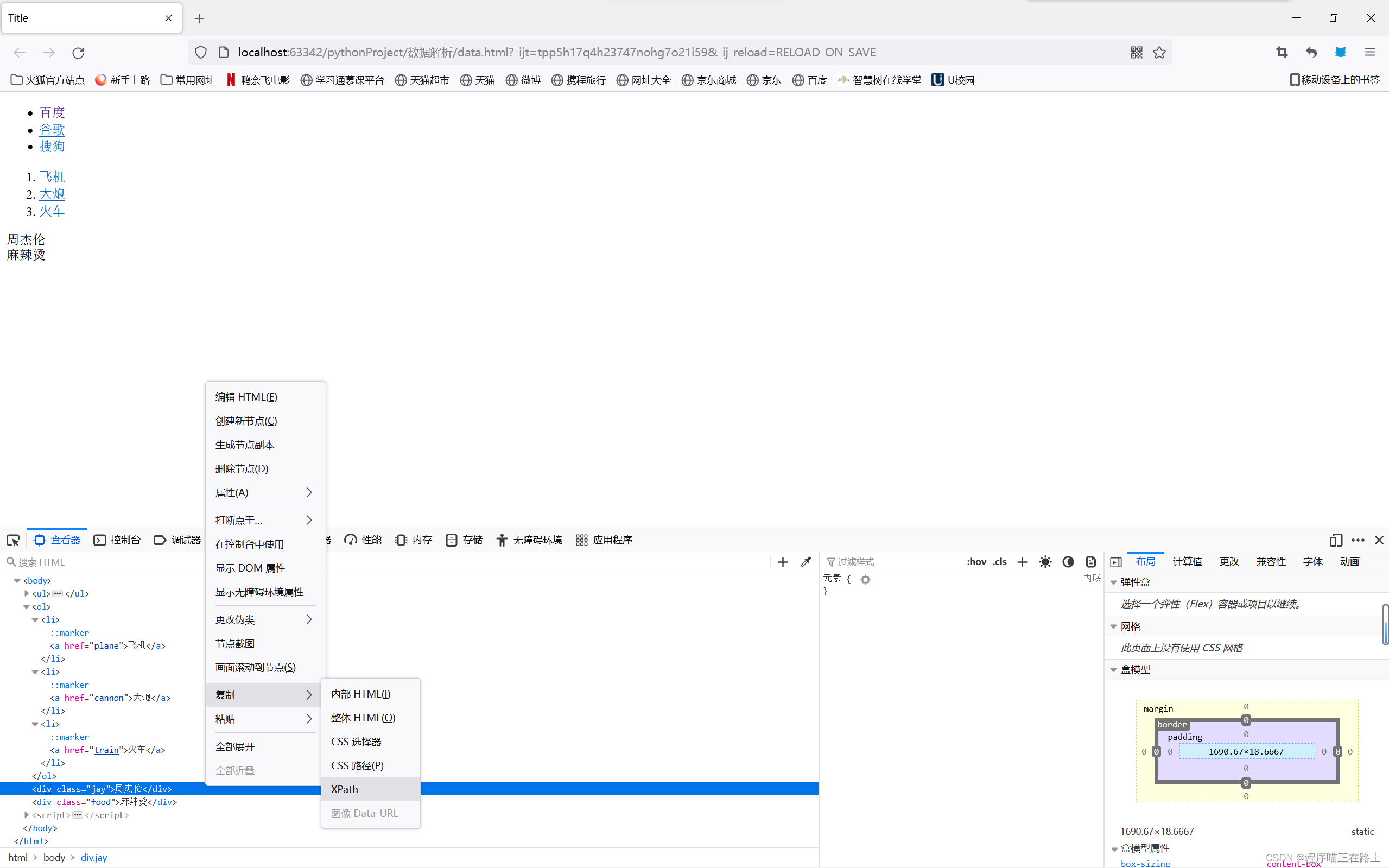Click the 大炮 link
The width and height of the screenshot is (1389, 868).
pos(52,194)
